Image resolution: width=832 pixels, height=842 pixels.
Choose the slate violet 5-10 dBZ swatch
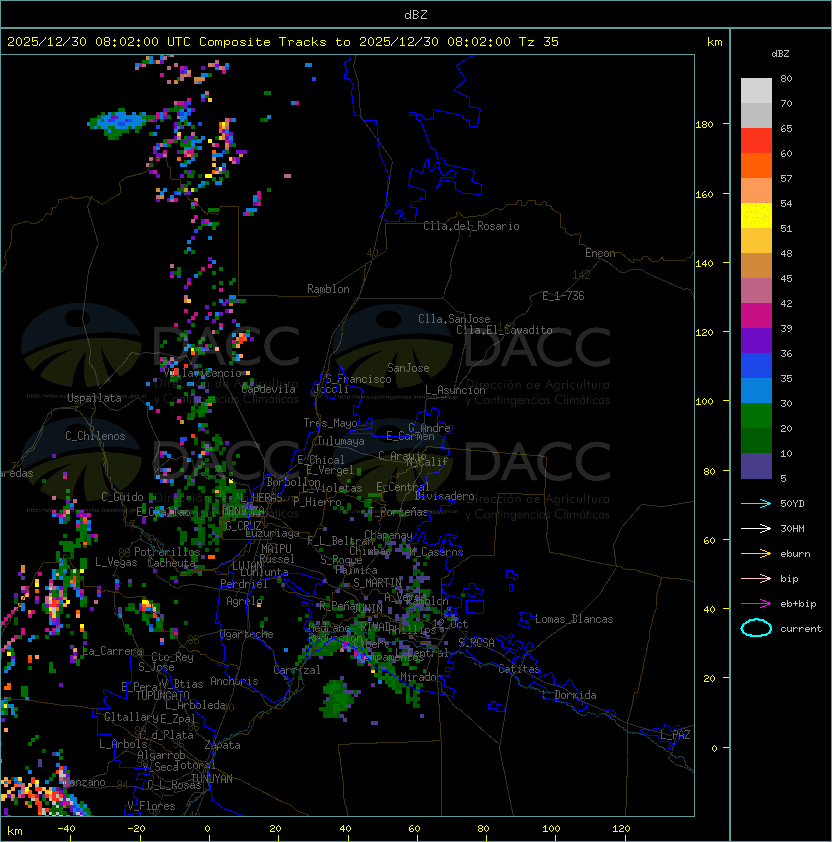tap(756, 466)
